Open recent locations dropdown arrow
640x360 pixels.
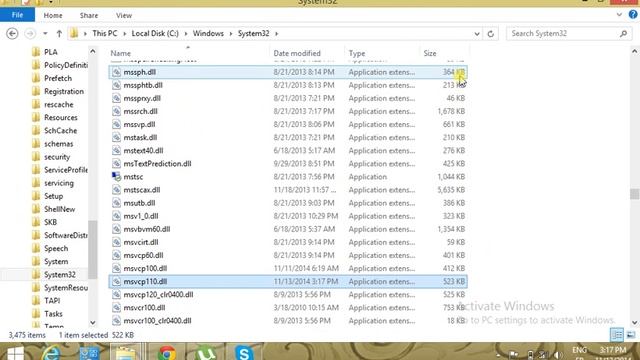[x=45, y=33]
